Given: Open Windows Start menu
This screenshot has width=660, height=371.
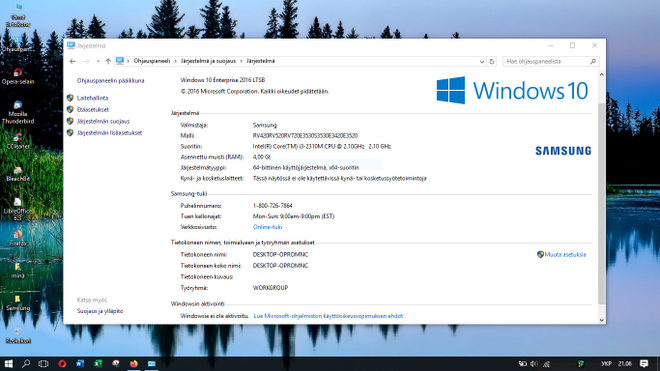Looking at the screenshot, I should click(8, 363).
